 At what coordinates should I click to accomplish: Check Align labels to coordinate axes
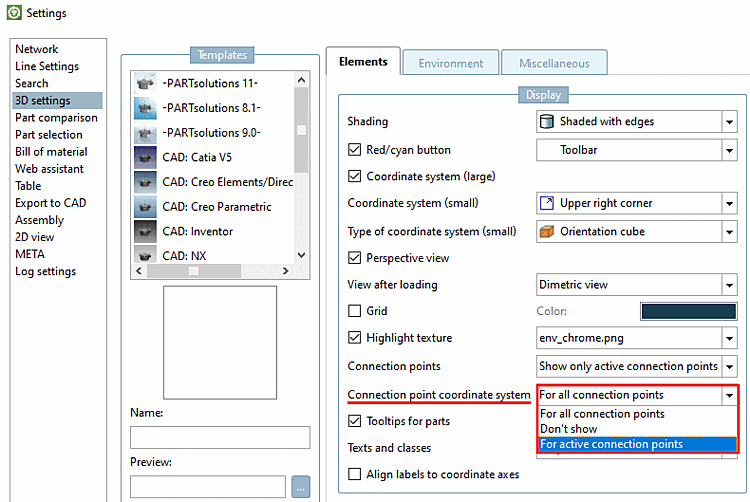tap(354, 474)
